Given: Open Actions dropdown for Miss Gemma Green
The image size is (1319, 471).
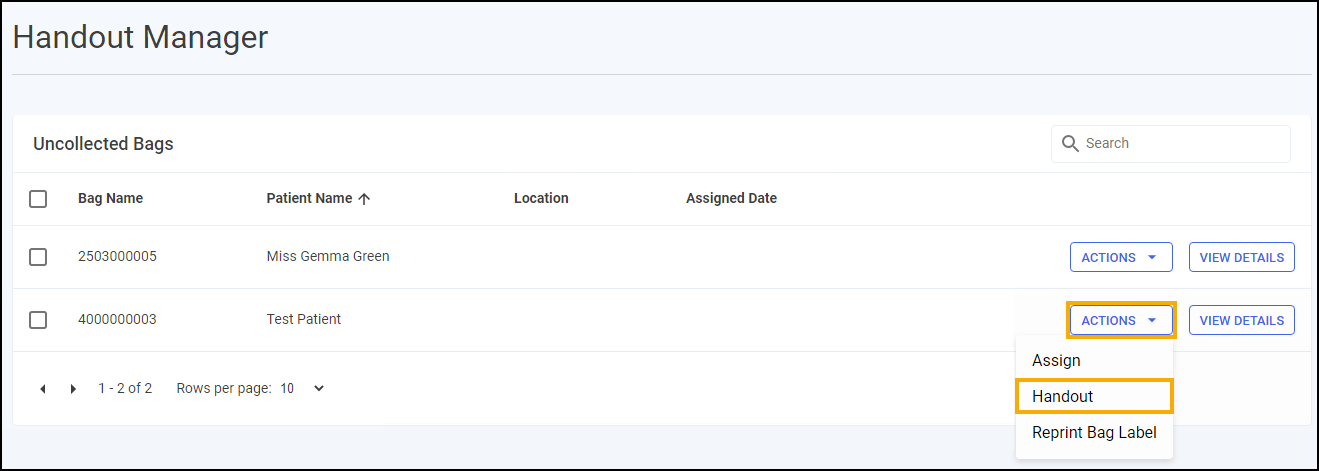Looking at the screenshot, I should click(x=1120, y=257).
